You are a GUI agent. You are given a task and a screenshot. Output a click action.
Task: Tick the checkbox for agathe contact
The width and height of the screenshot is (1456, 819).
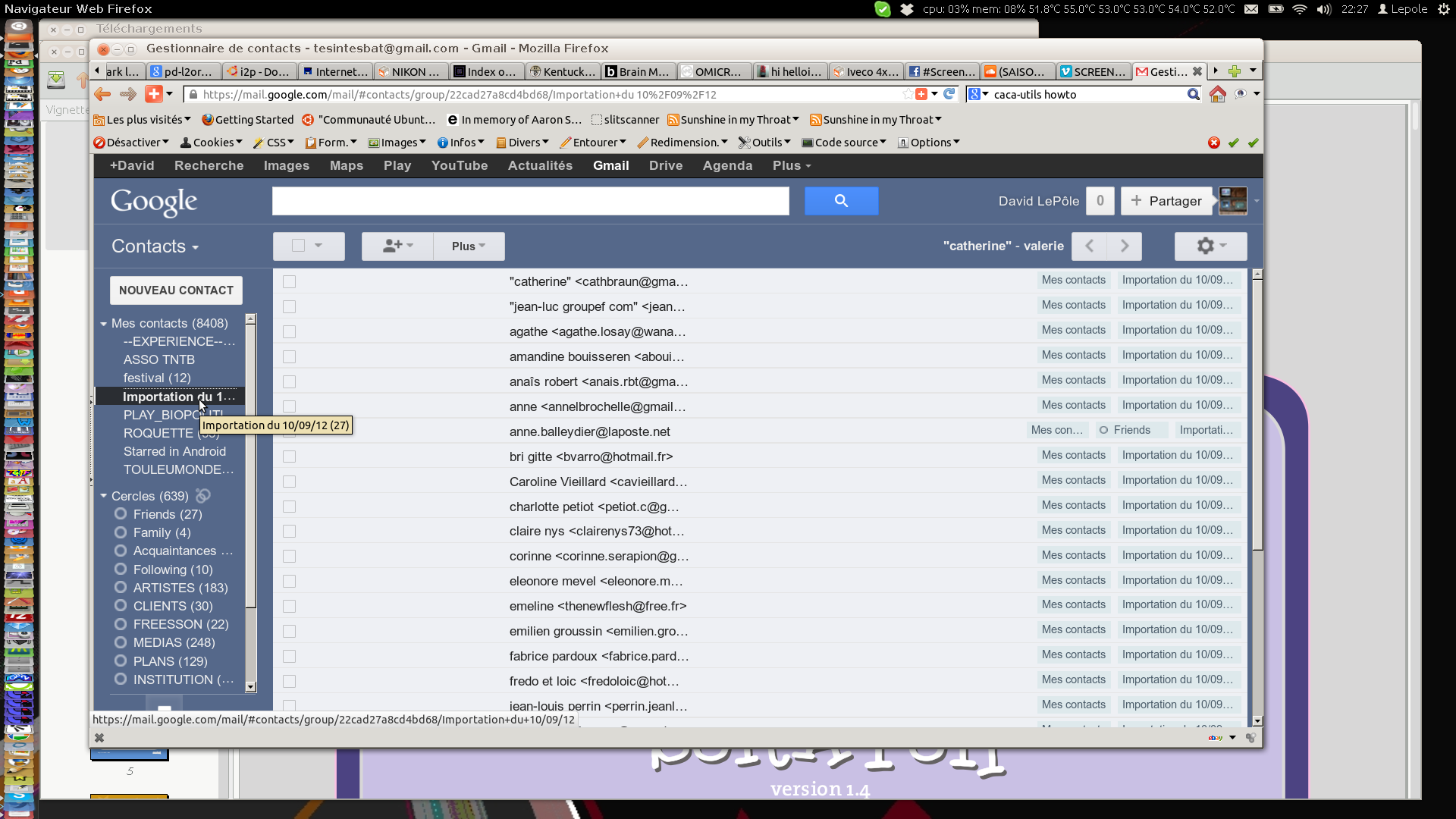coord(289,332)
